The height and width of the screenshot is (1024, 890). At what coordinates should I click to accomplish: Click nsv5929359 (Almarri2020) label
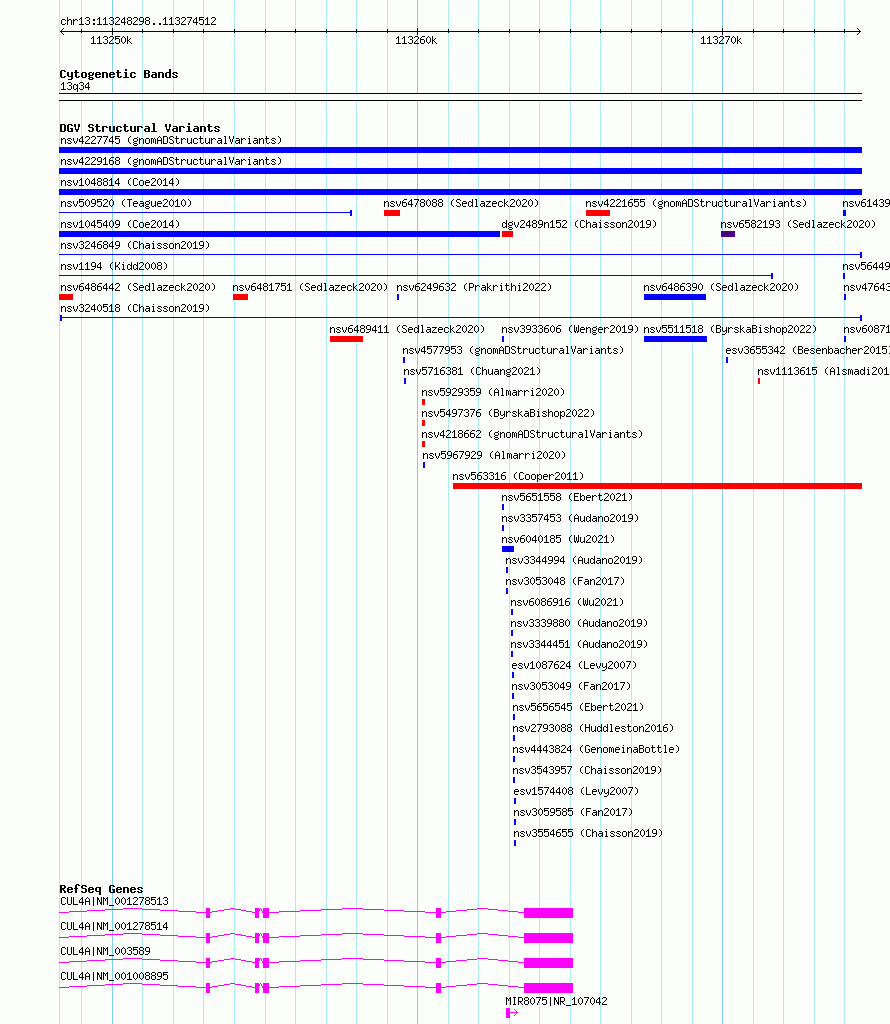point(493,392)
